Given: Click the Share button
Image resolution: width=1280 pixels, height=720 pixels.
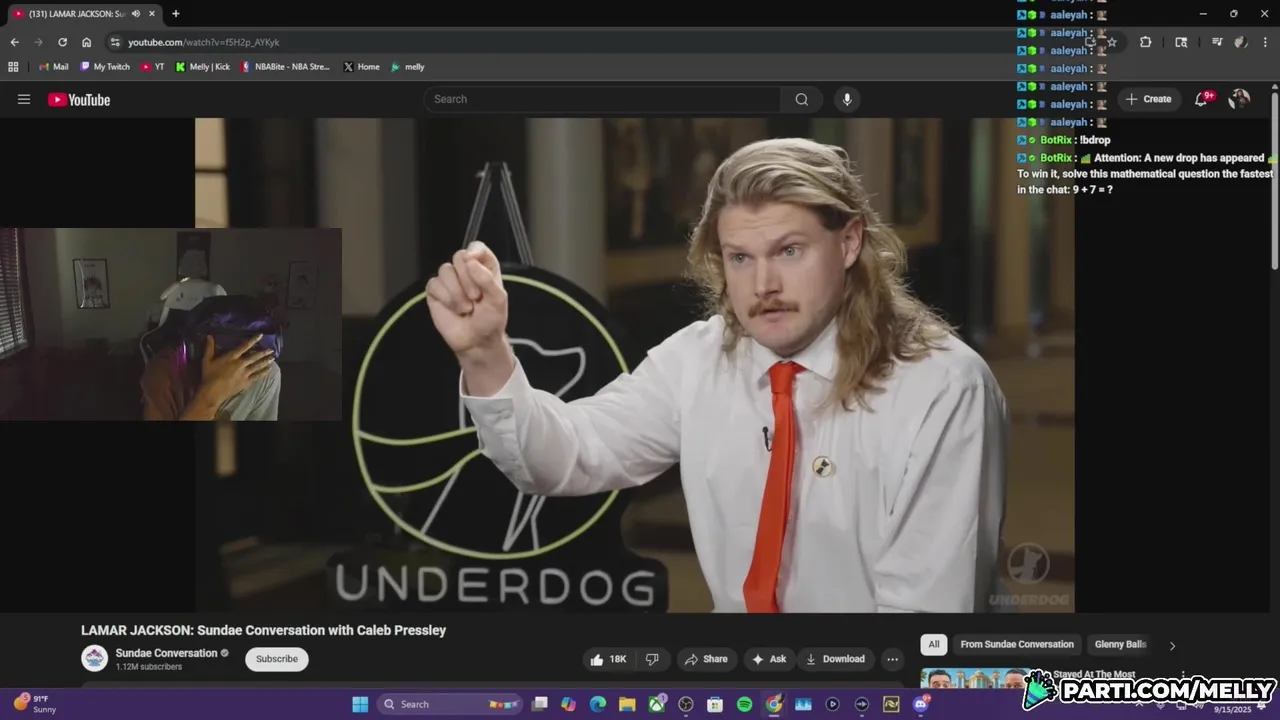Looking at the screenshot, I should click(x=706, y=659).
